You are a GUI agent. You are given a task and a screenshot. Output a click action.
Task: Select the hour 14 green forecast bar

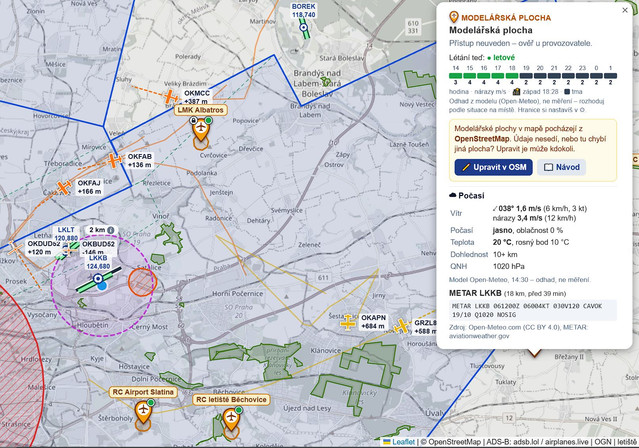tap(455, 76)
